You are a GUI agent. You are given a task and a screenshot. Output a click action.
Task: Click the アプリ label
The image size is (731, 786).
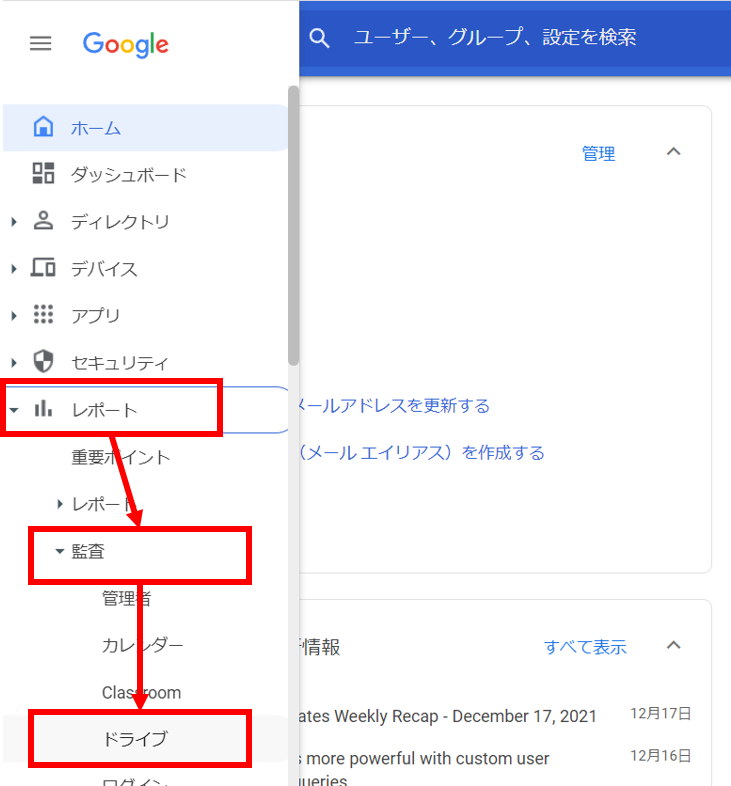(x=96, y=316)
